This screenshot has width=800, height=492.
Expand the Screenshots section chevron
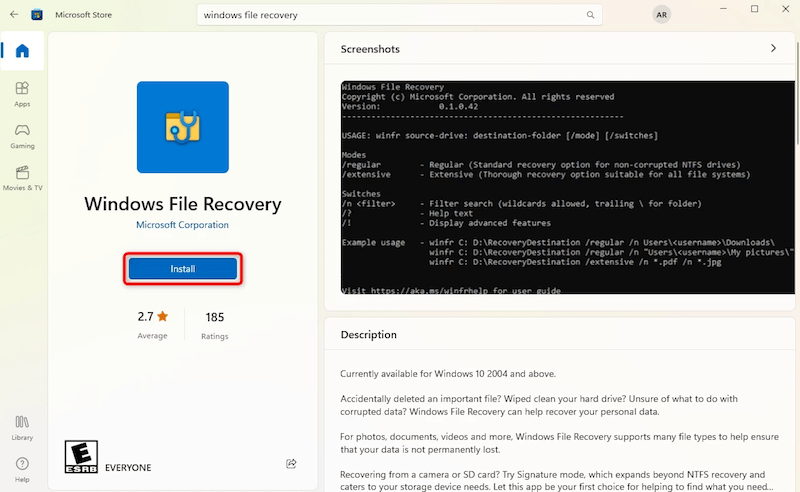(773, 48)
